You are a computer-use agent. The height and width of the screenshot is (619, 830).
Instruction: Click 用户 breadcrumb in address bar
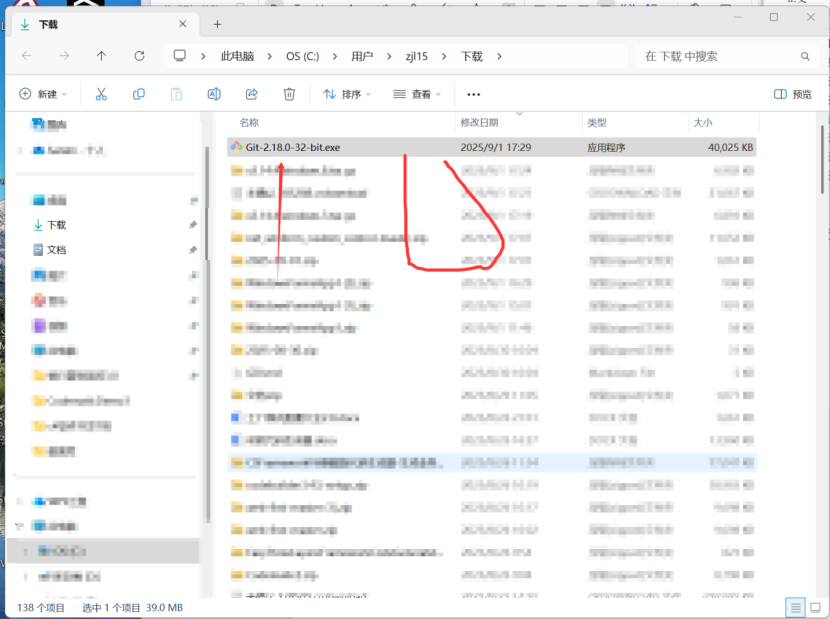click(x=362, y=56)
